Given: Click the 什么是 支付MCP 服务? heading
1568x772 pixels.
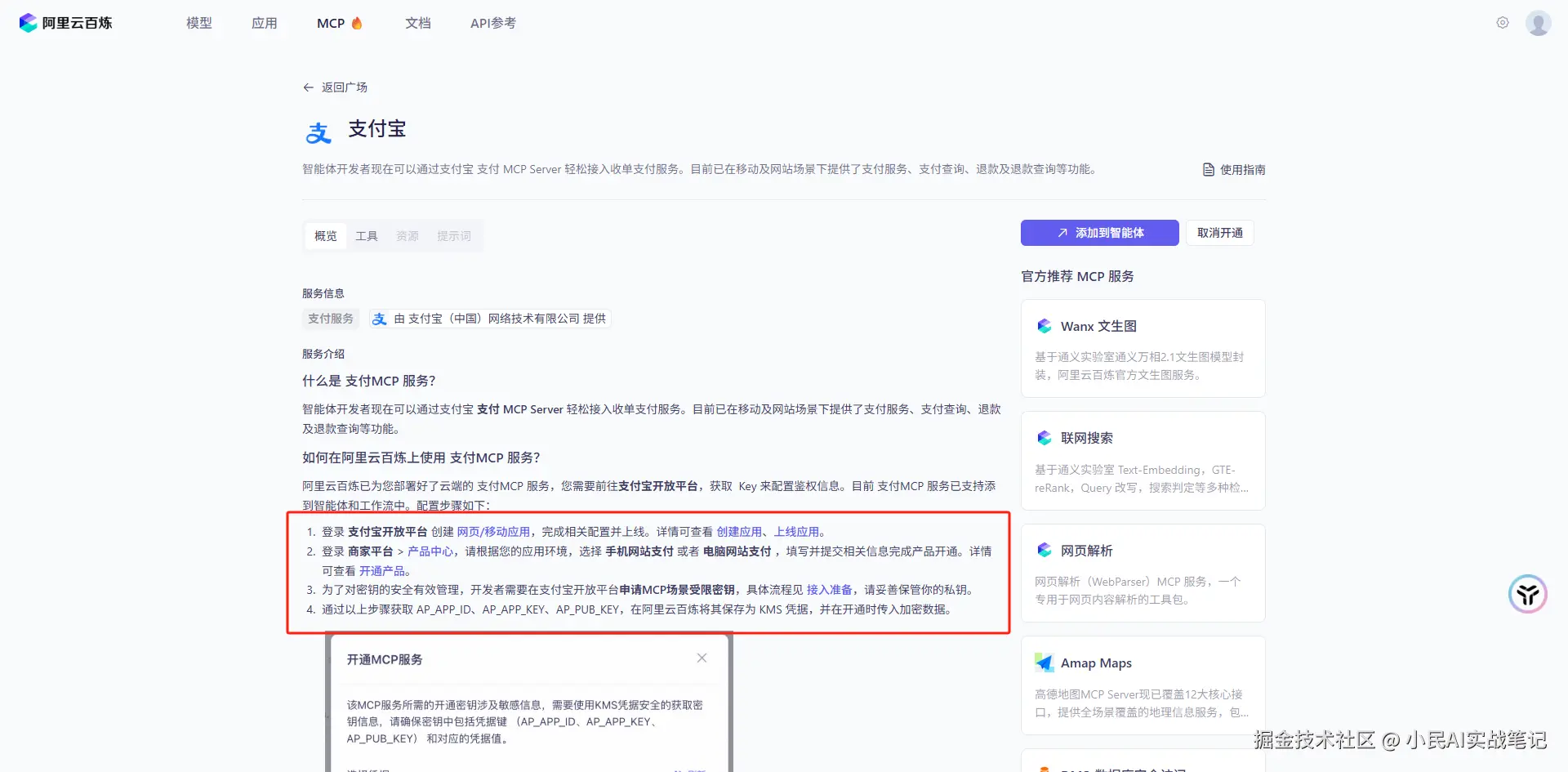Looking at the screenshot, I should [369, 381].
